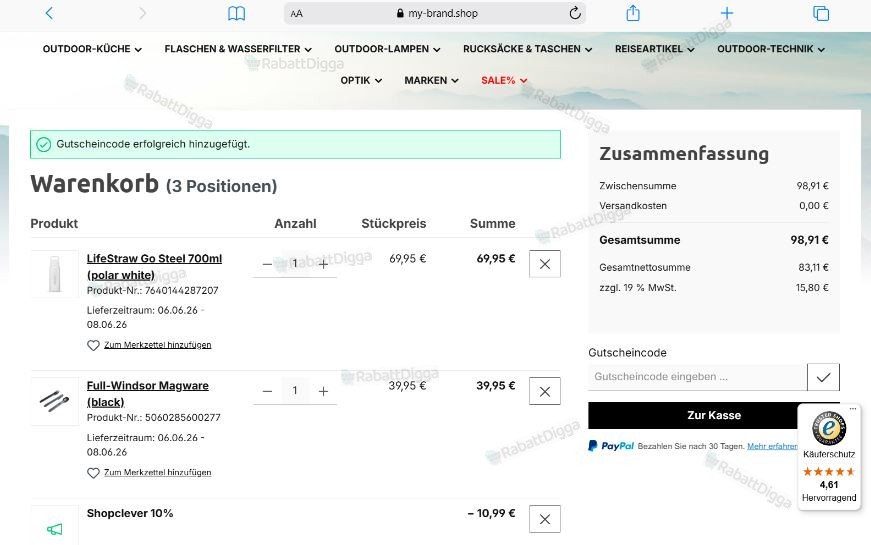Image resolution: width=871 pixels, height=545 pixels.
Task: Decrease quantity of Full-Windsor Magware
Action: tap(267, 392)
